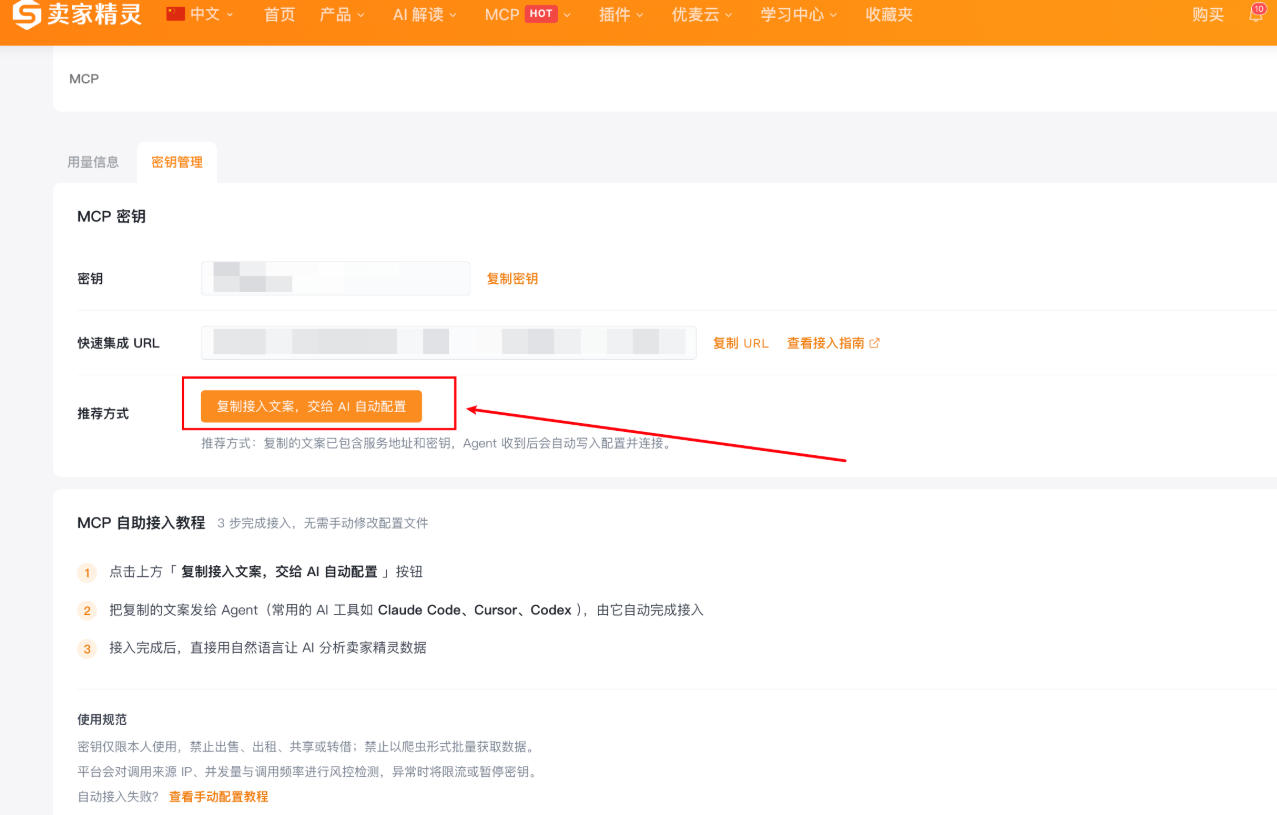The image size is (1277, 815).
Task: Click the masked 密钥 value field
Action: coord(335,278)
